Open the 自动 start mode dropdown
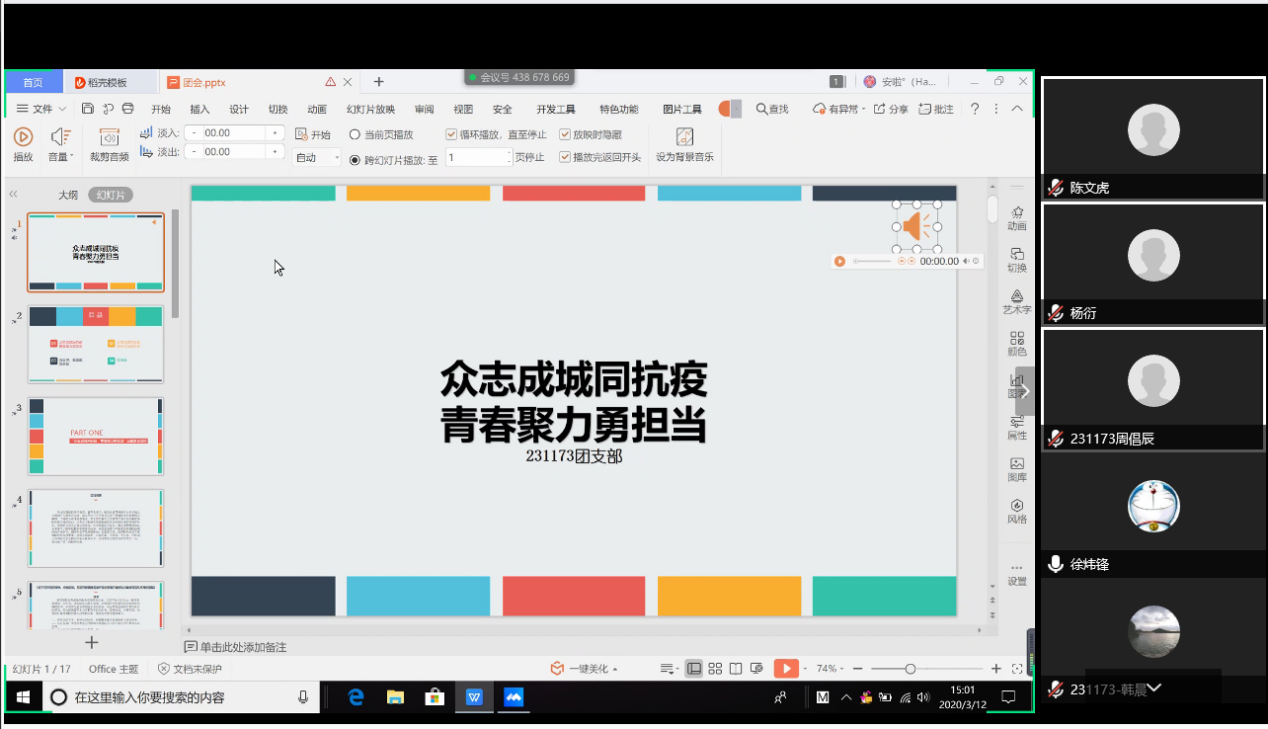Image resolution: width=1268 pixels, height=729 pixels. [x=318, y=158]
